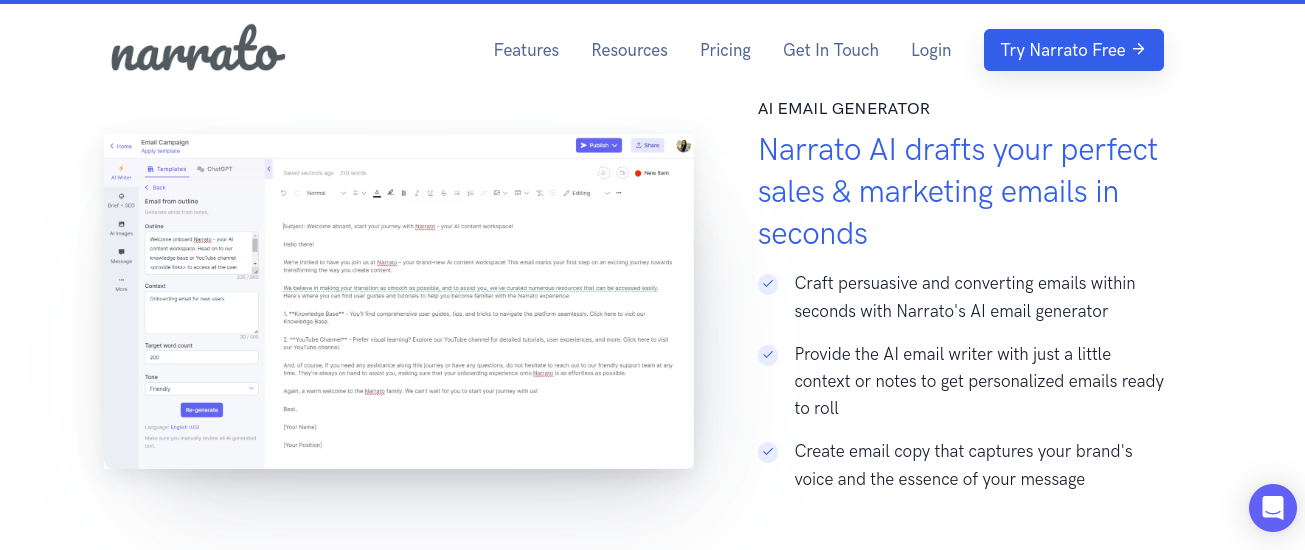Open the Resources menu item
Viewport: 1305px width, 550px height.
pos(629,50)
